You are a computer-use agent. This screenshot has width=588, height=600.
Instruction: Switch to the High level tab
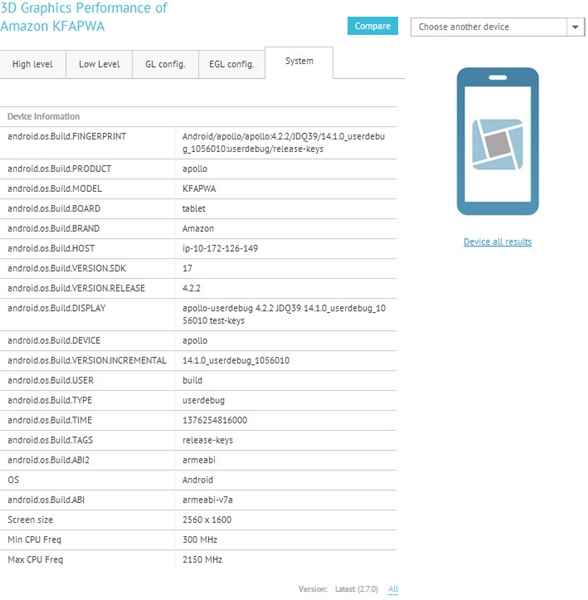(x=33, y=64)
